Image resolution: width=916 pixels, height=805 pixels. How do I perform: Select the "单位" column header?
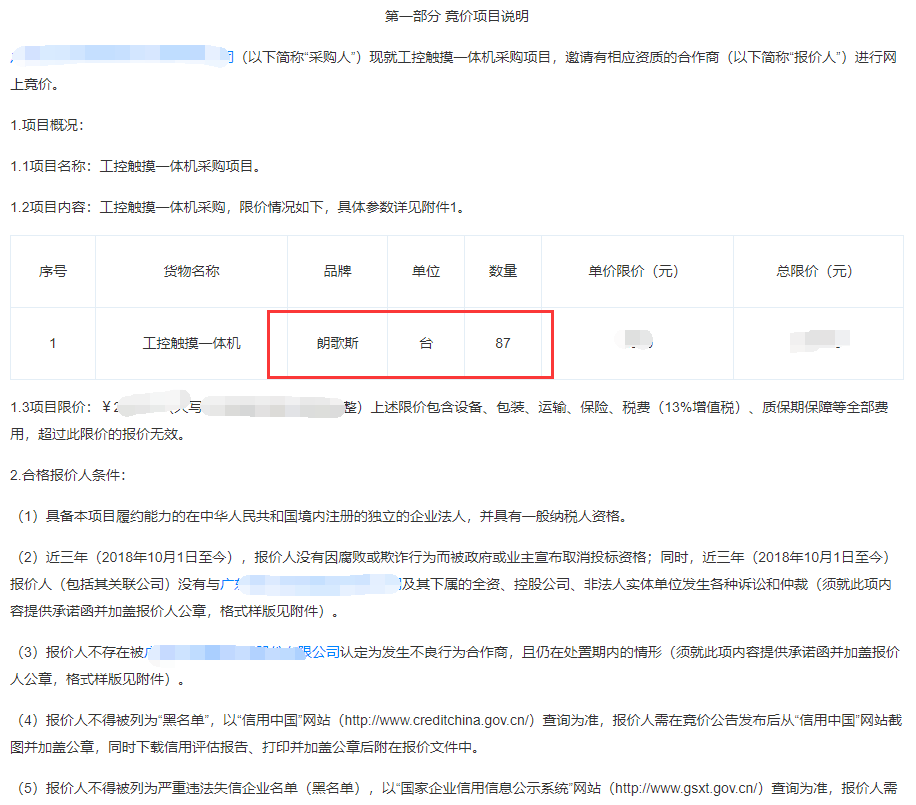point(426,272)
